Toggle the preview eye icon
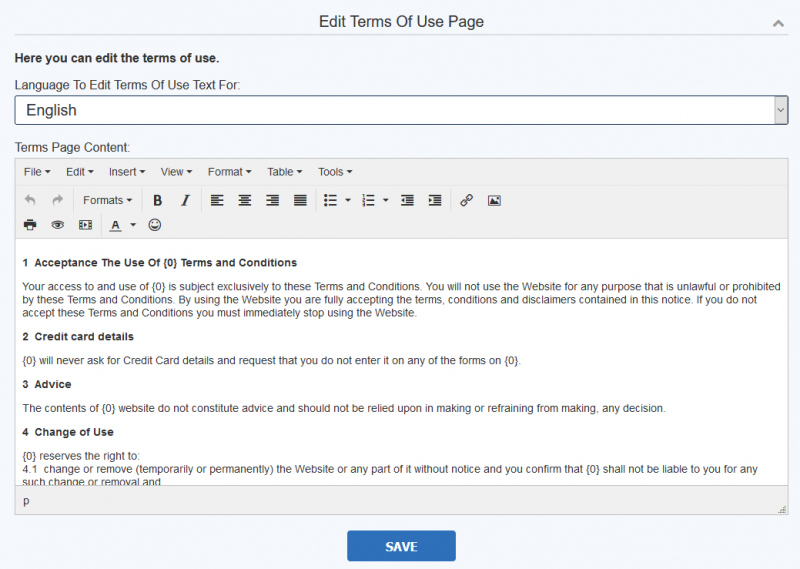The image size is (800, 569). (58, 225)
